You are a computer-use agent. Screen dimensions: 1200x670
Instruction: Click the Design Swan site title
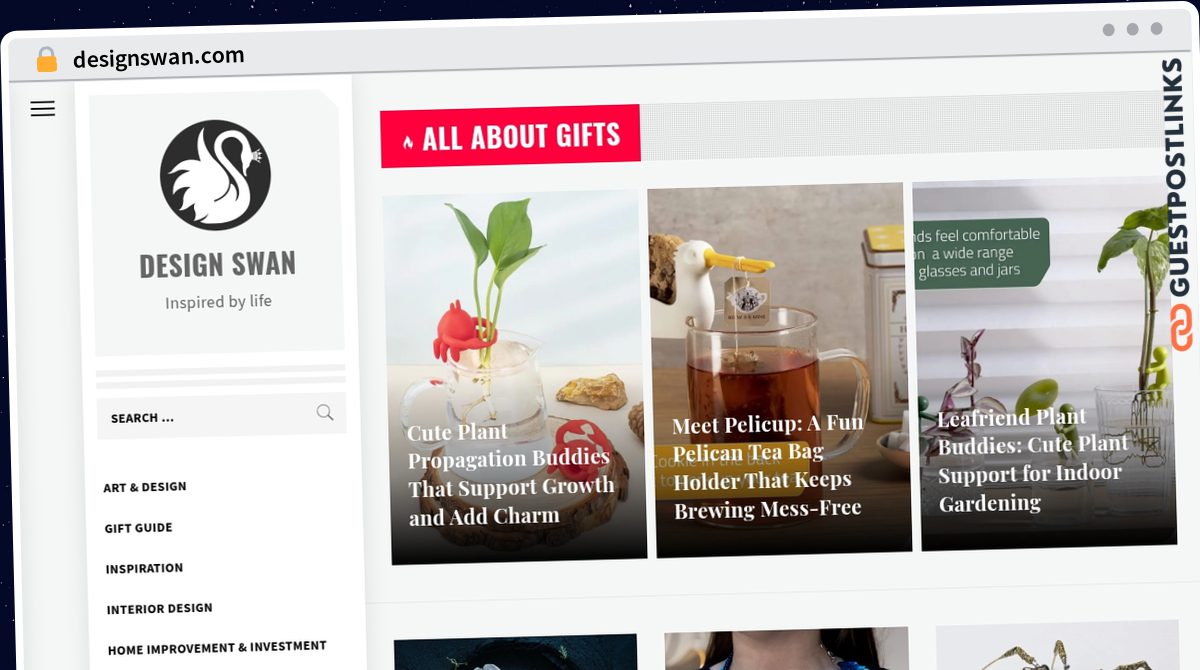pos(217,265)
